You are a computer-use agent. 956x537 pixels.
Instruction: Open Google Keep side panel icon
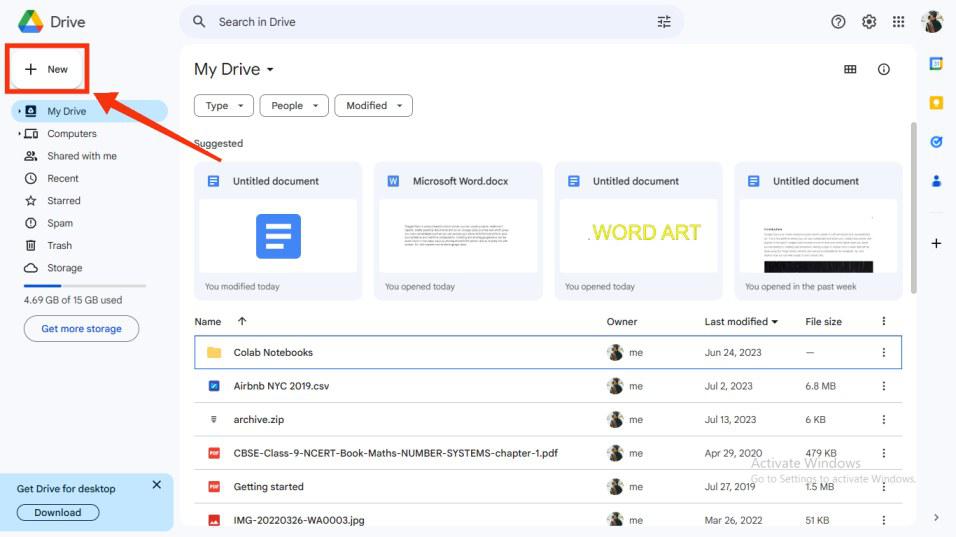point(936,102)
